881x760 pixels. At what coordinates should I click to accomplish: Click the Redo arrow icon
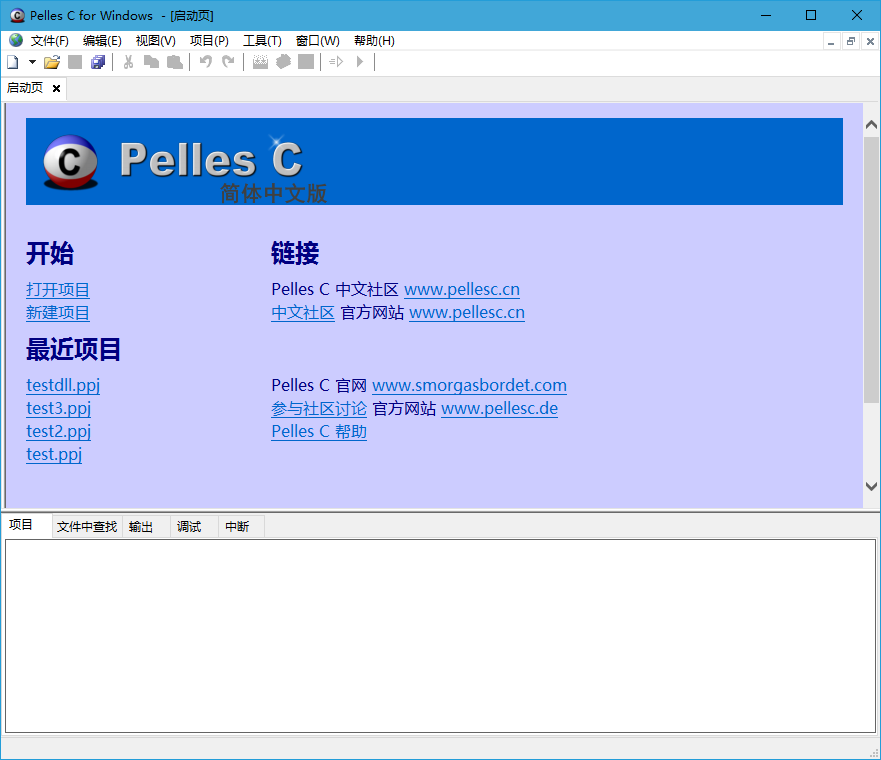click(x=228, y=62)
